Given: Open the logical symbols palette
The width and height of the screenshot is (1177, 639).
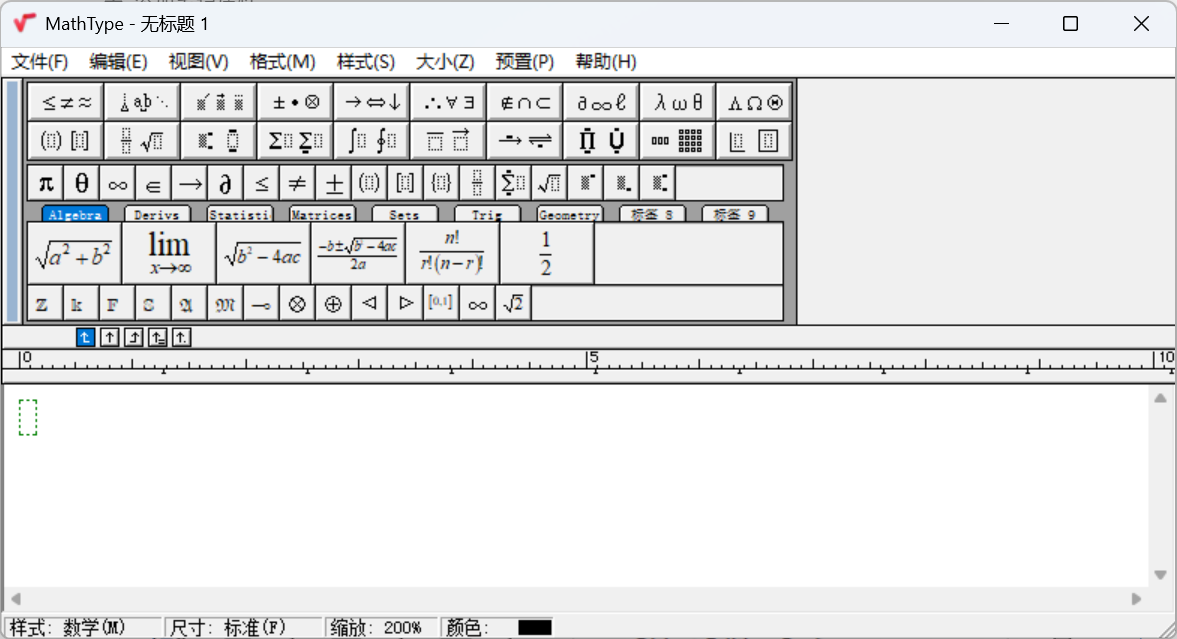Looking at the screenshot, I should click(x=448, y=102).
